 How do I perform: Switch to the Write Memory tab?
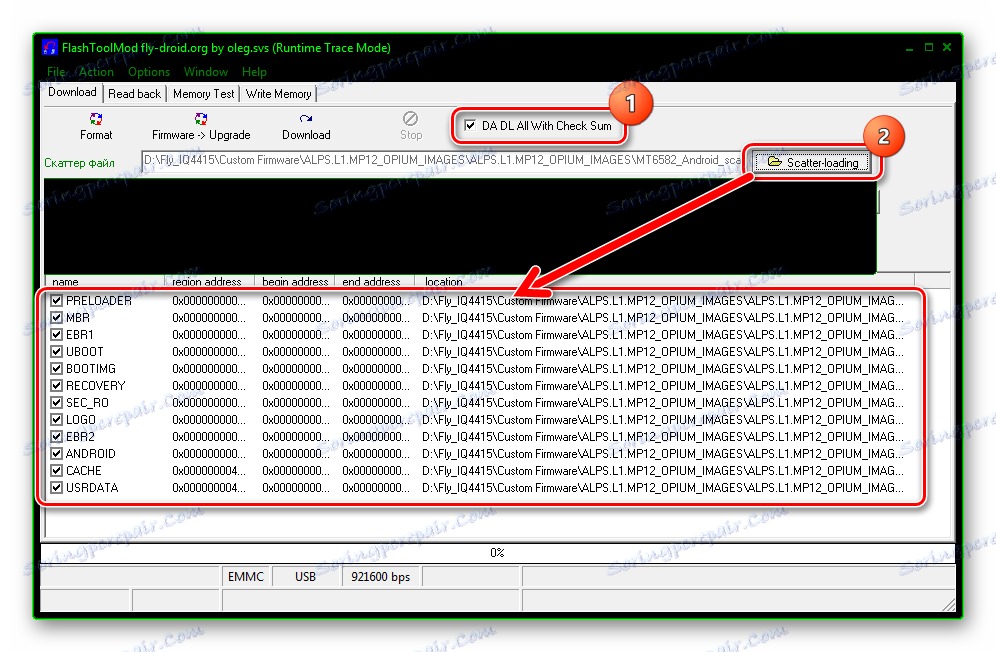(278, 94)
